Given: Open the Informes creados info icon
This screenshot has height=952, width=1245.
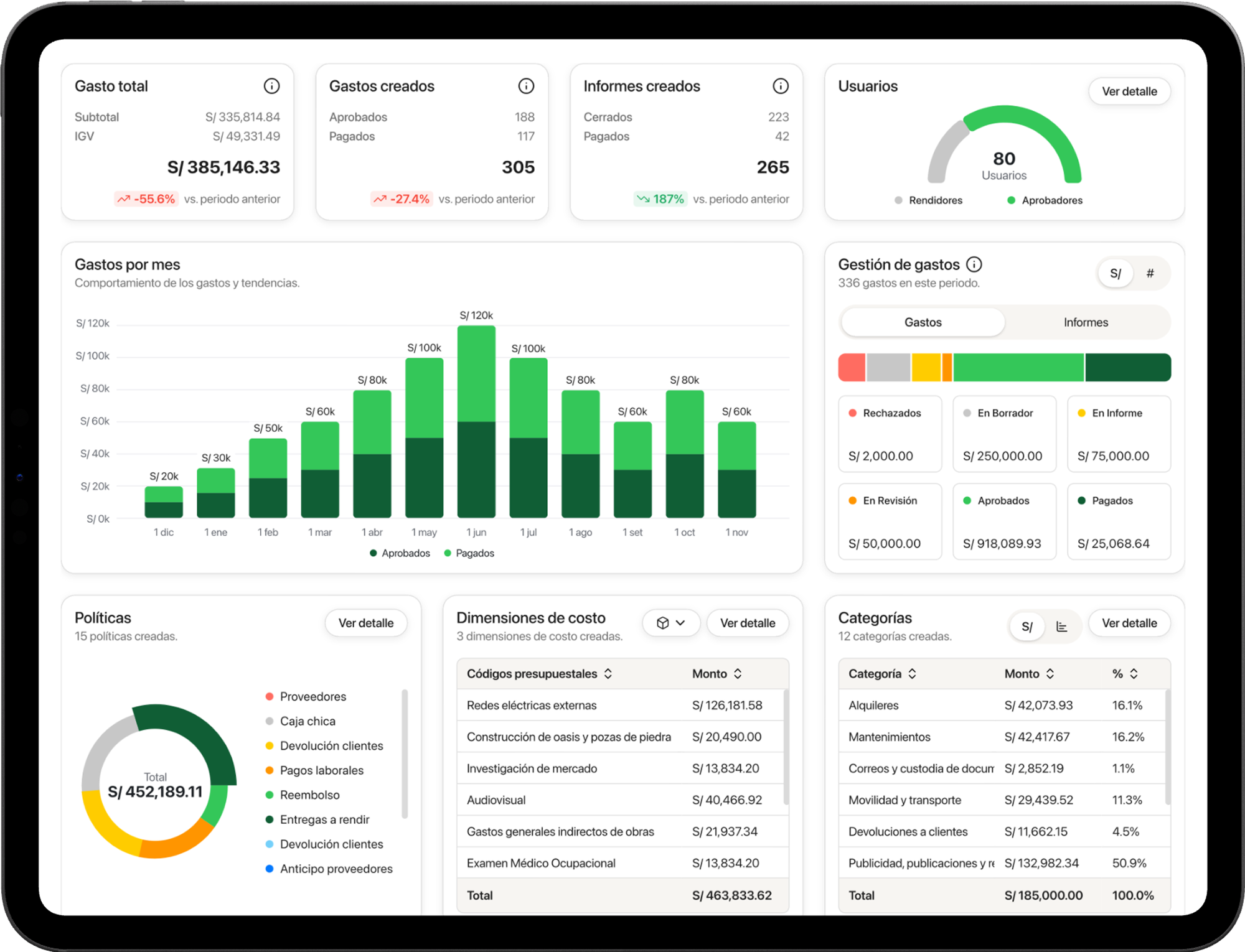Looking at the screenshot, I should 780,86.
